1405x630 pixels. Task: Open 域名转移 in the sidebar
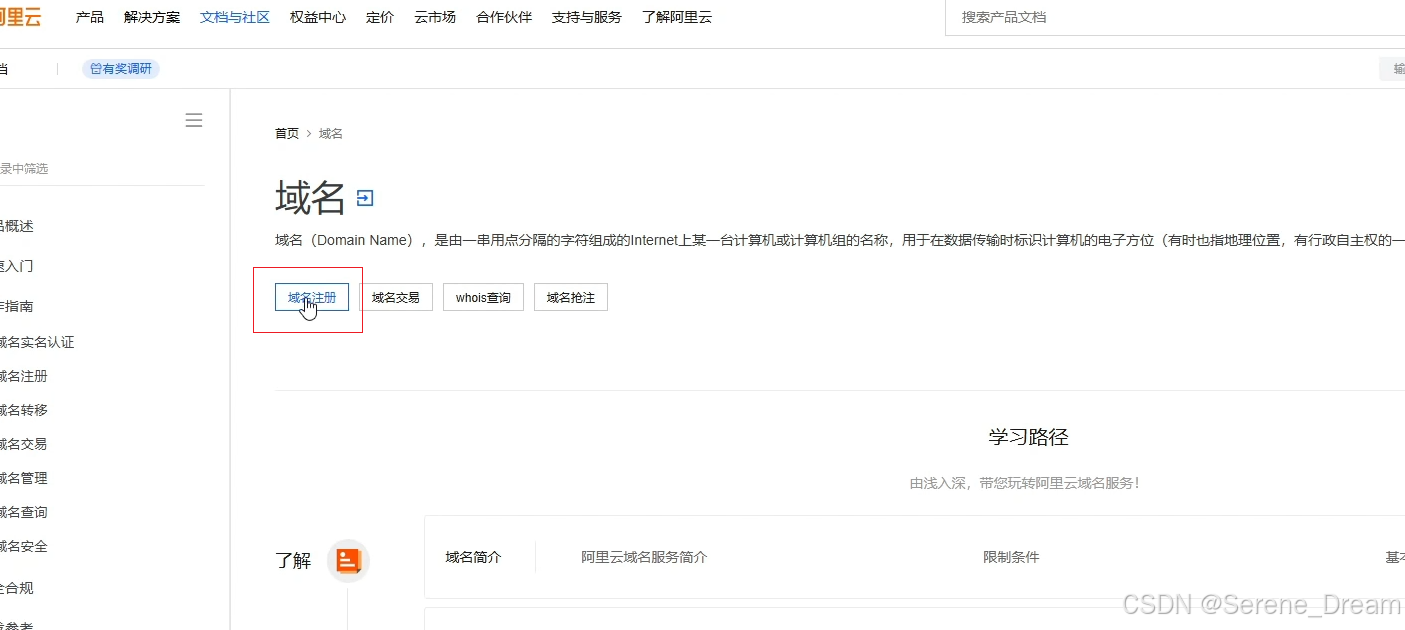24,410
